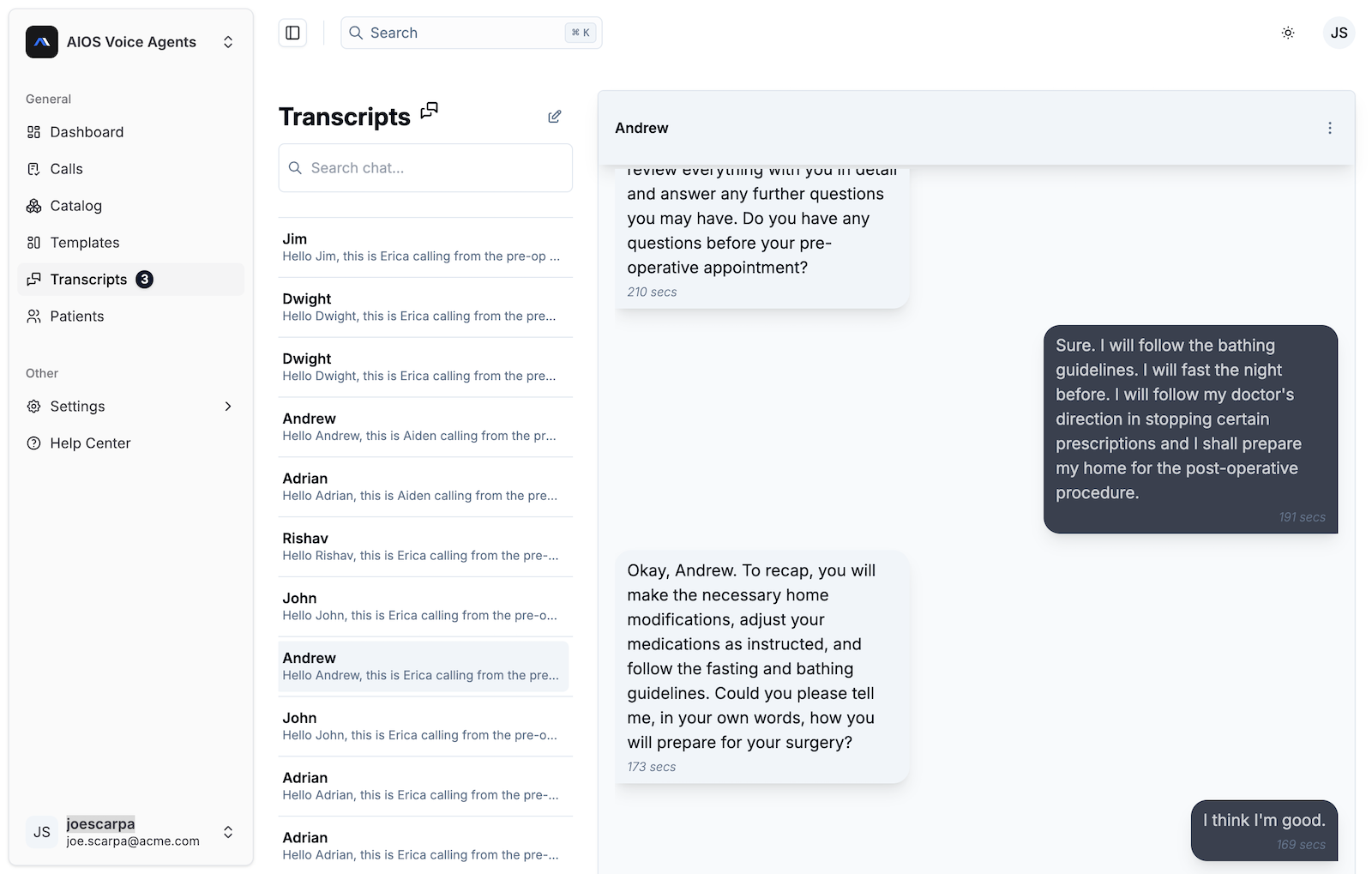This screenshot has width=1372, height=874.
Task: Open Calls from the sidebar
Action: pos(66,169)
